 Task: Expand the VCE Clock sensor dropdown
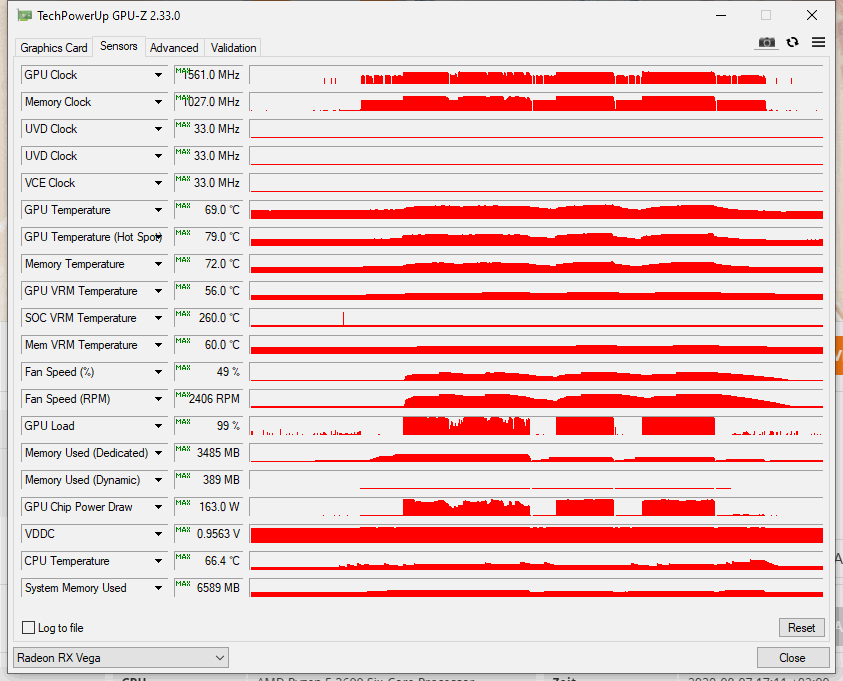click(x=159, y=183)
